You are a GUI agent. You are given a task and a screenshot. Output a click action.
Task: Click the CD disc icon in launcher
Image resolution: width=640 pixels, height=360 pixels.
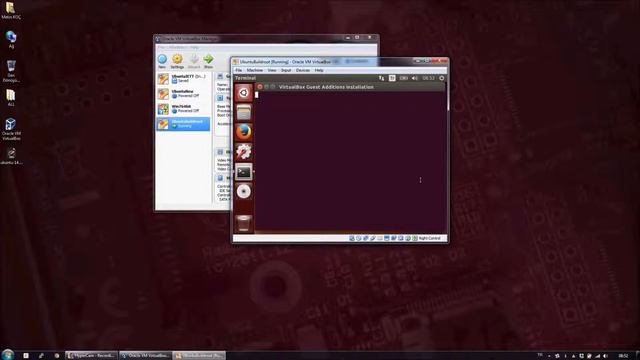[244, 191]
